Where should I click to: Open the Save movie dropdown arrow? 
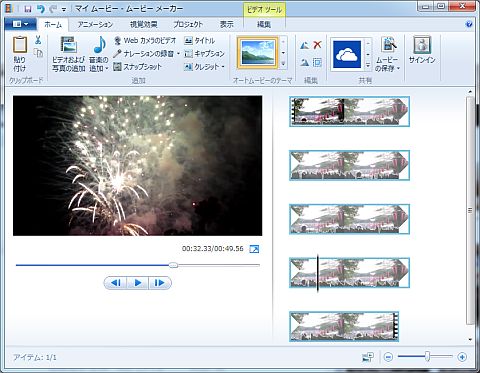tap(398, 69)
